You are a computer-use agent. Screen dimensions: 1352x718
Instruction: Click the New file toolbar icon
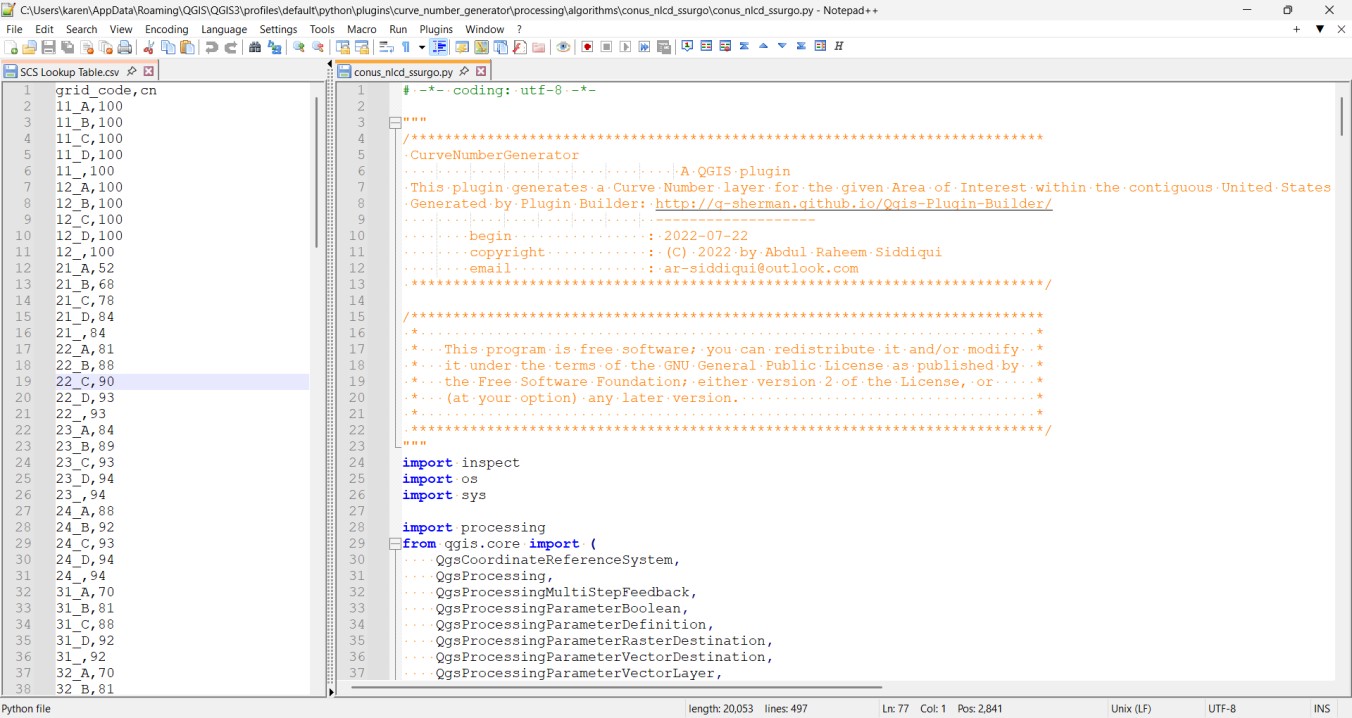point(11,47)
